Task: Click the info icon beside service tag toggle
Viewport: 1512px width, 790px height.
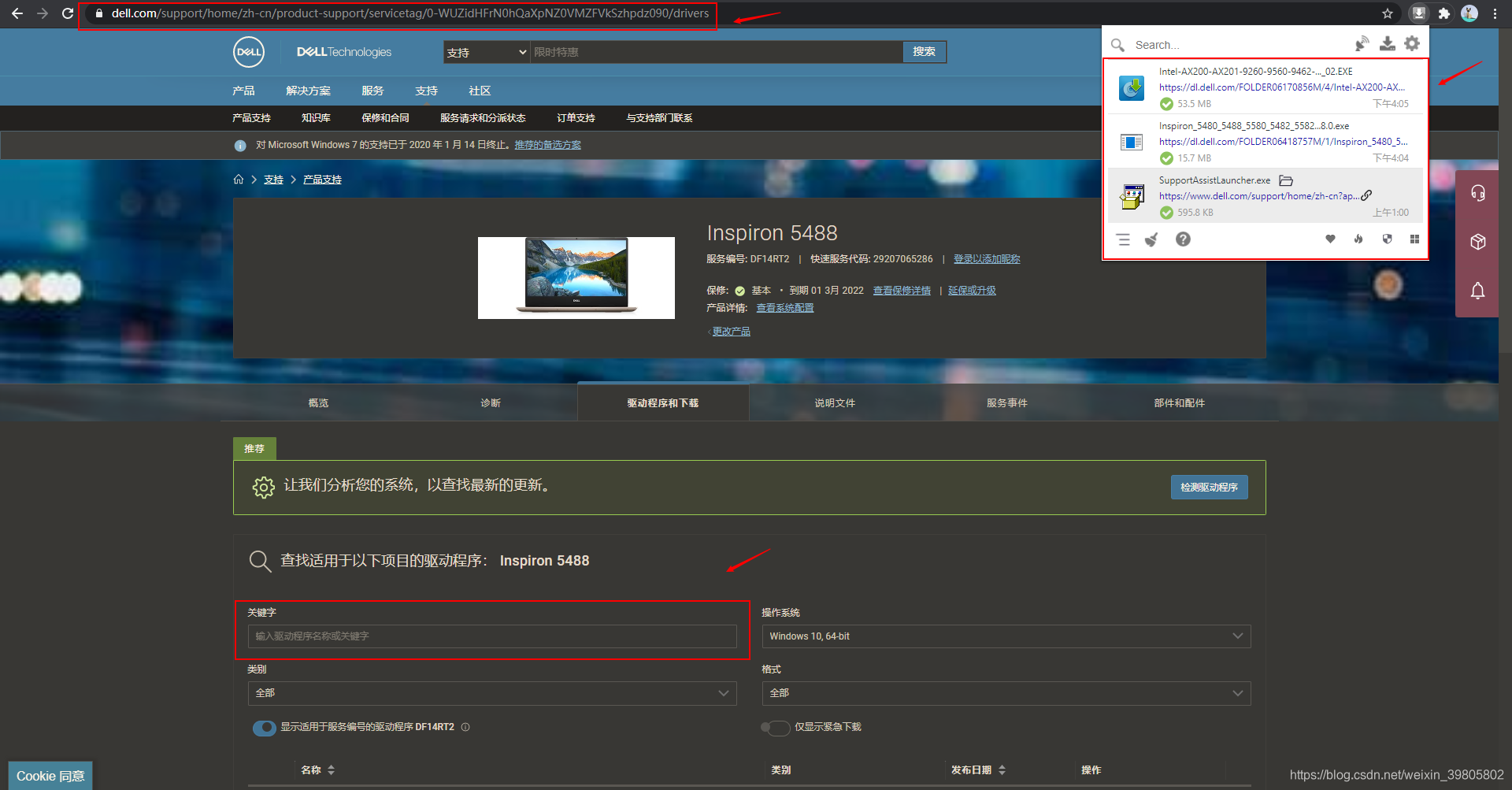Action: point(465,727)
